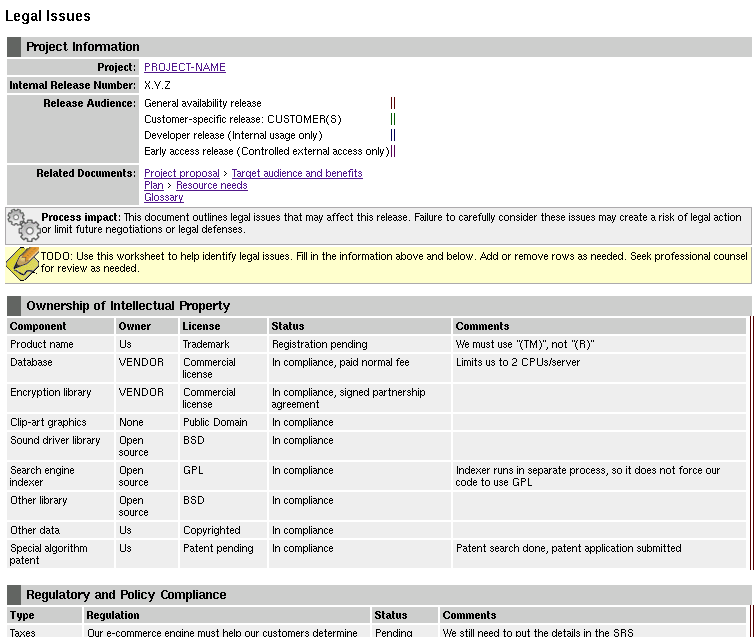Select the 'Public Domain' license cell

(x=223, y=422)
